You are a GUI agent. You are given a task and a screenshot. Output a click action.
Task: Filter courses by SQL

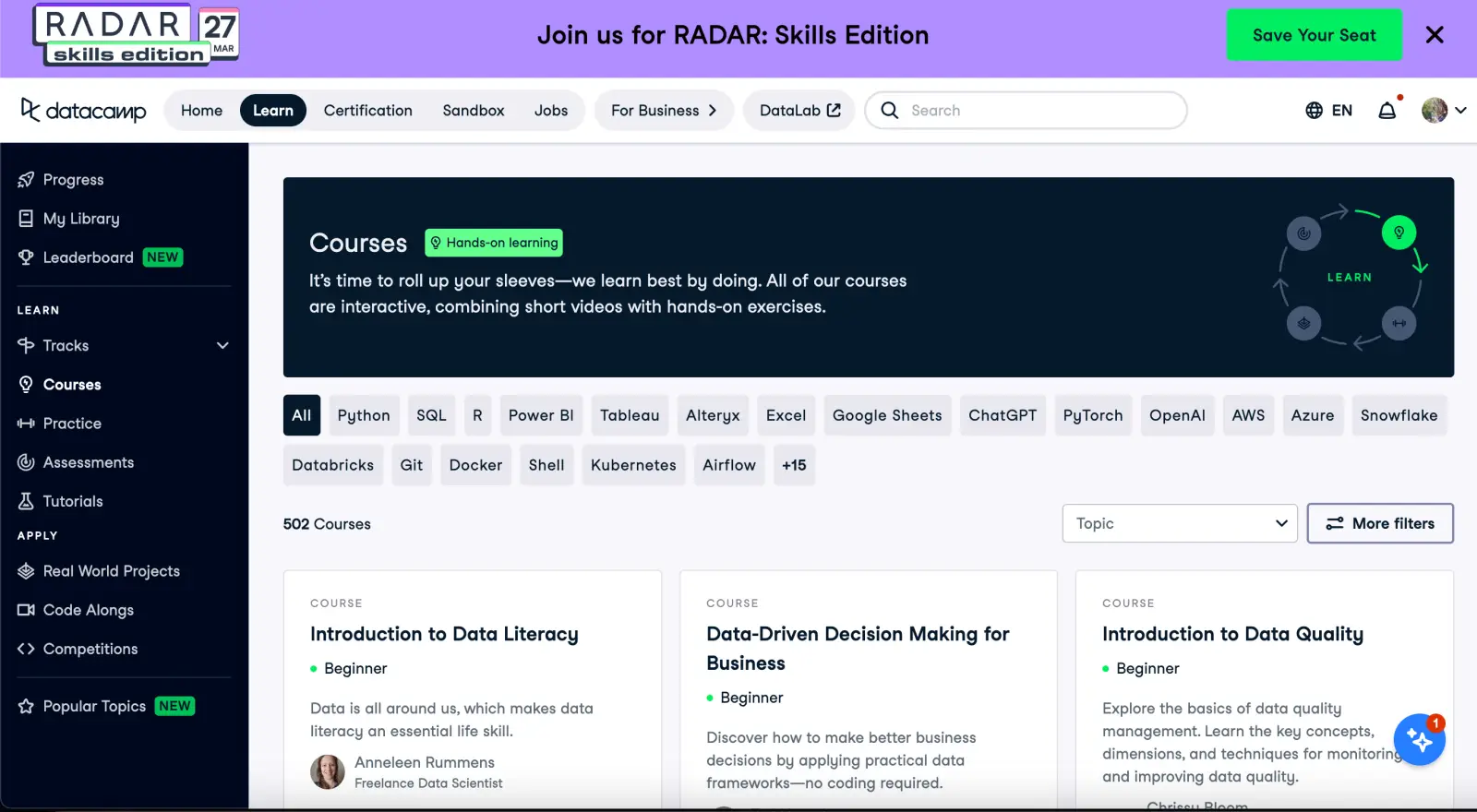pos(431,415)
